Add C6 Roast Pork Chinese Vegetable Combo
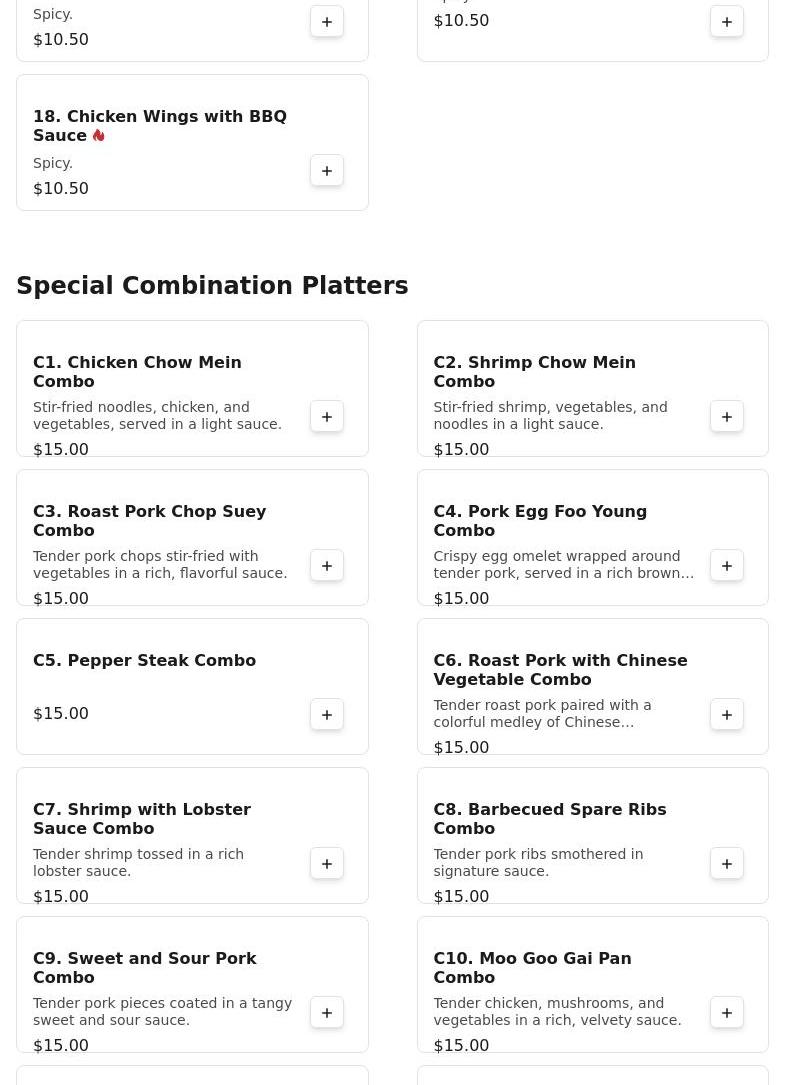This screenshot has height=1085, width=785. coord(727,714)
